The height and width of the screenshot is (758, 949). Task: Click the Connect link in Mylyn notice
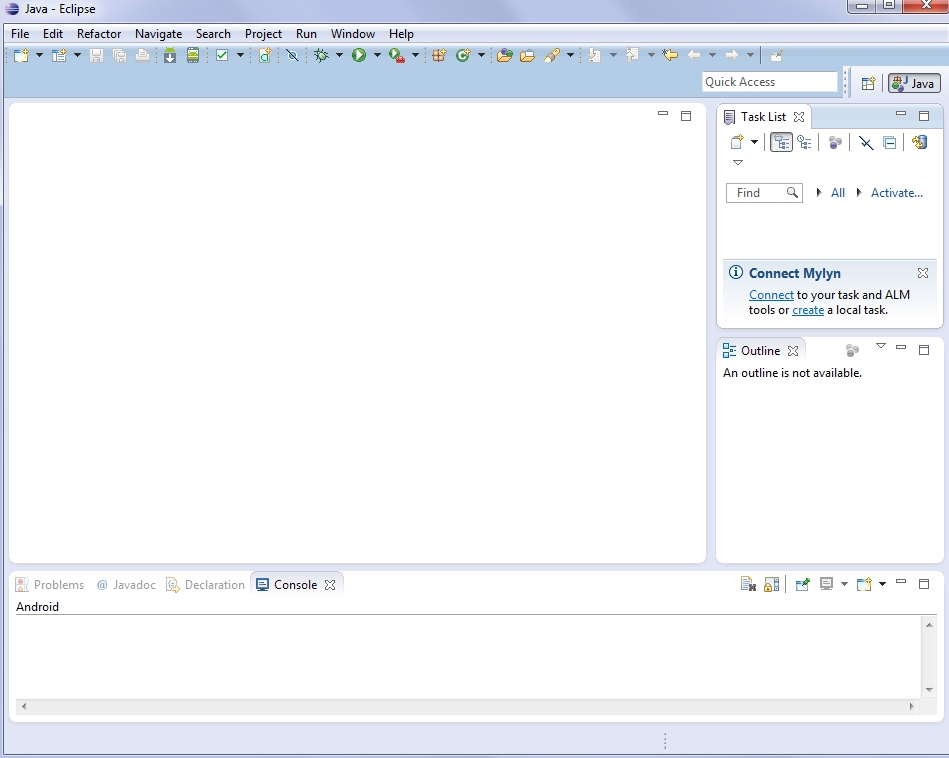(x=771, y=295)
